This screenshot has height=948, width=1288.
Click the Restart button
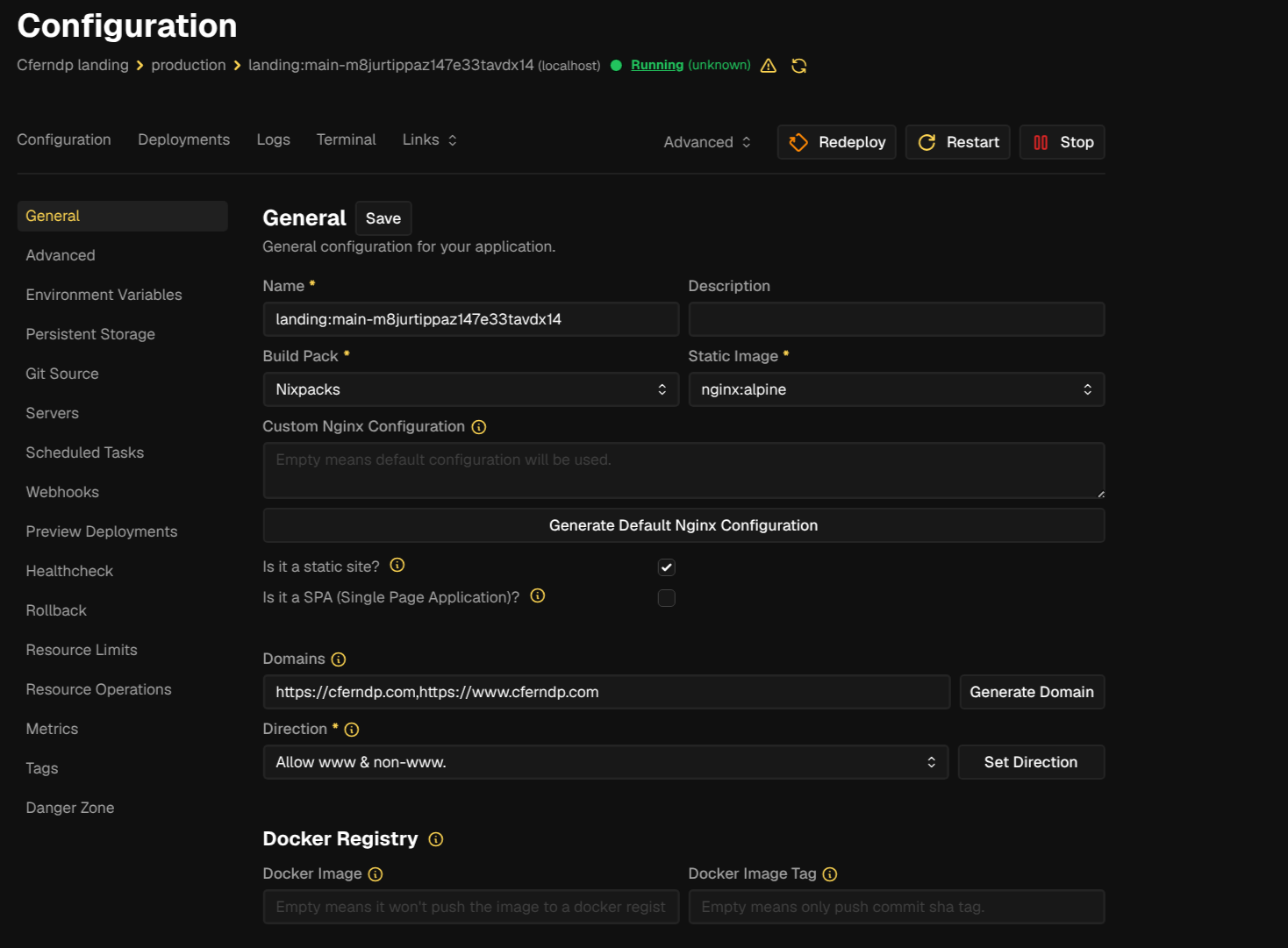[958, 142]
